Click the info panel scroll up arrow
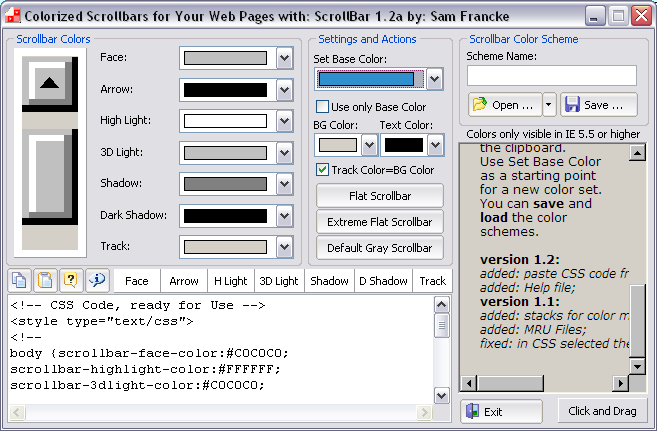 pos(637,153)
